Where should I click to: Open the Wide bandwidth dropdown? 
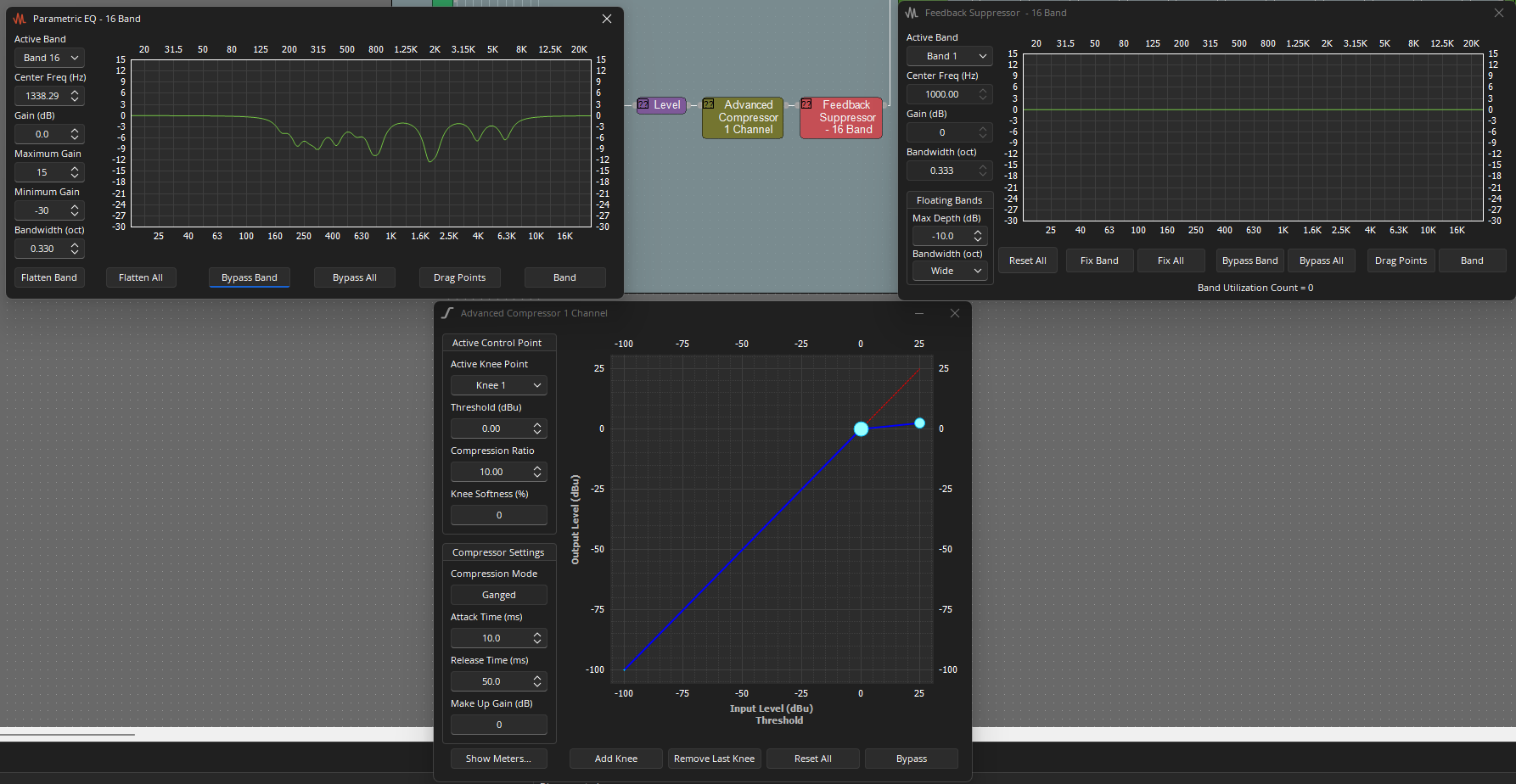tap(948, 271)
